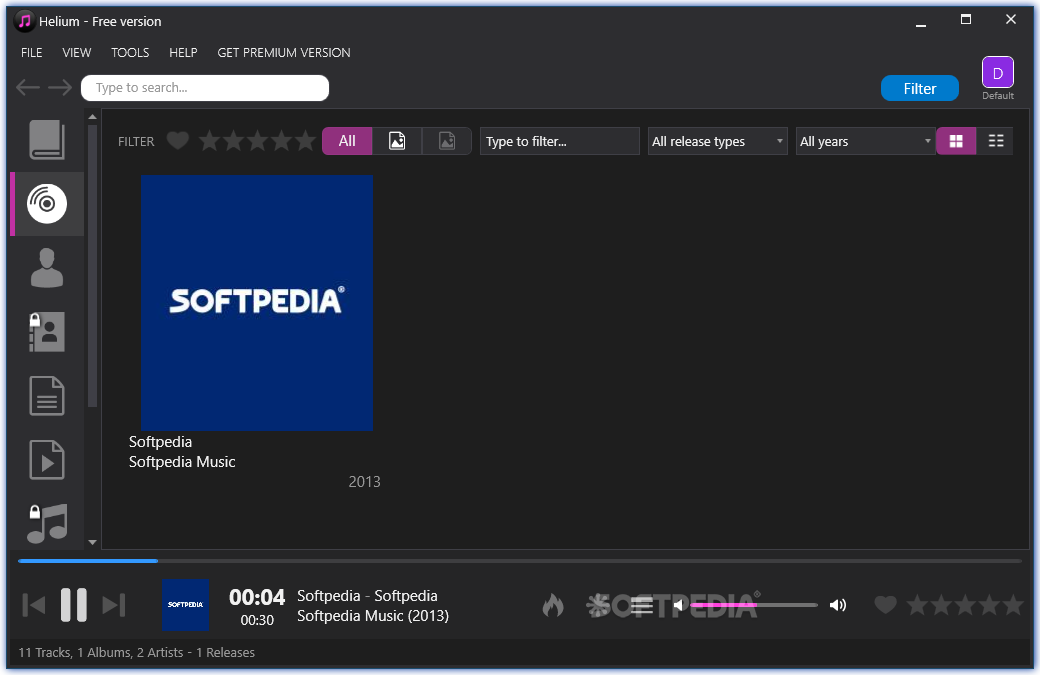Click the Softpedia Music album title
The image size is (1040, 675).
coord(182,461)
